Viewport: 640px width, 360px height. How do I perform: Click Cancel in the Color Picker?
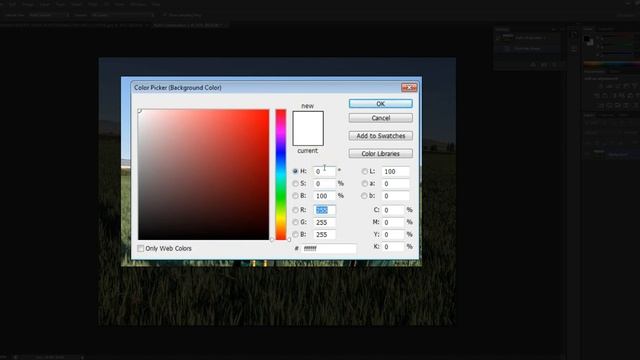[x=380, y=118]
